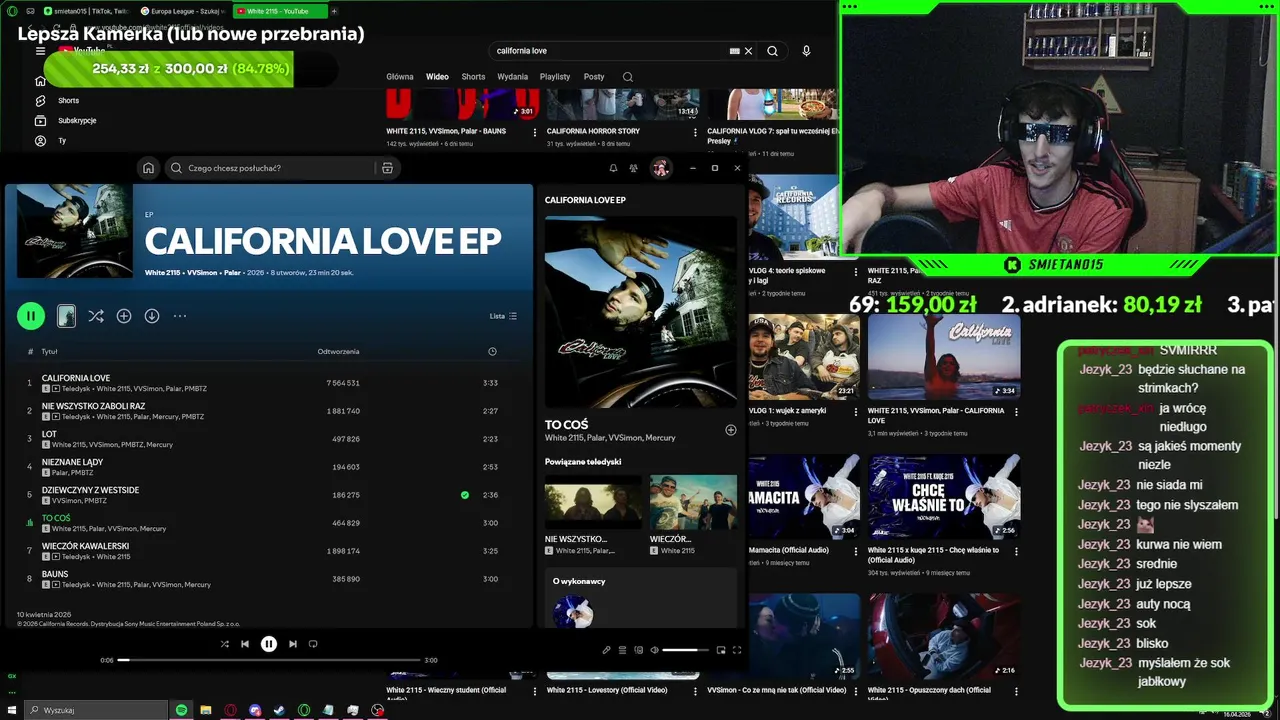Open connect to device icon
Image resolution: width=1280 pixels, height=720 pixels.
[x=638, y=650]
